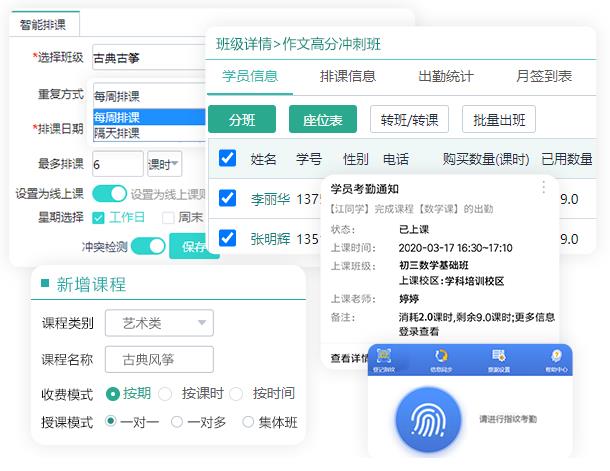Click the 批量出班 button
Viewport: 610px width, 471px height.
coord(499,120)
